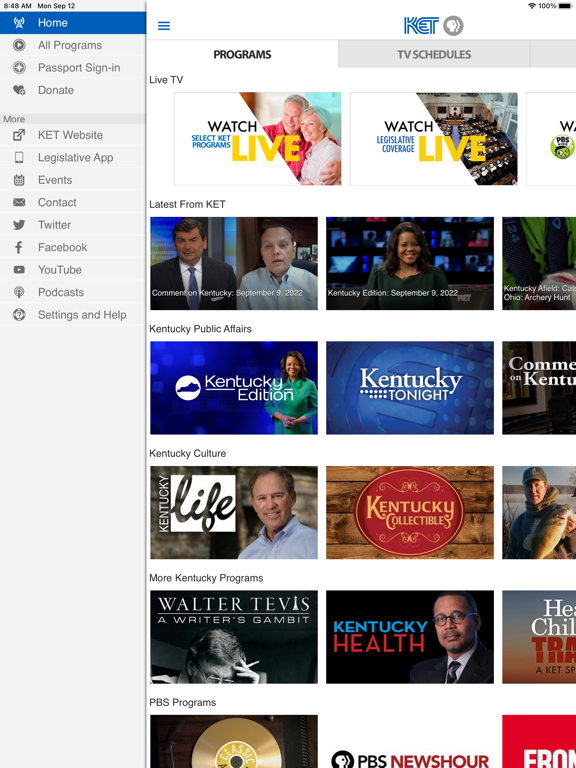
Task: Tap the More section label in sidebar
Action: 14,119
